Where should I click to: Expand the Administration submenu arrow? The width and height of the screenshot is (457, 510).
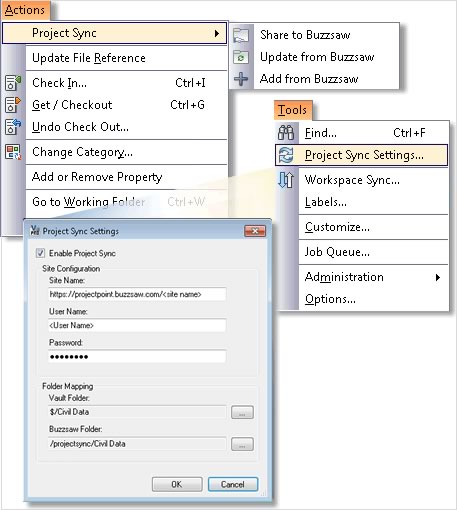(438, 277)
